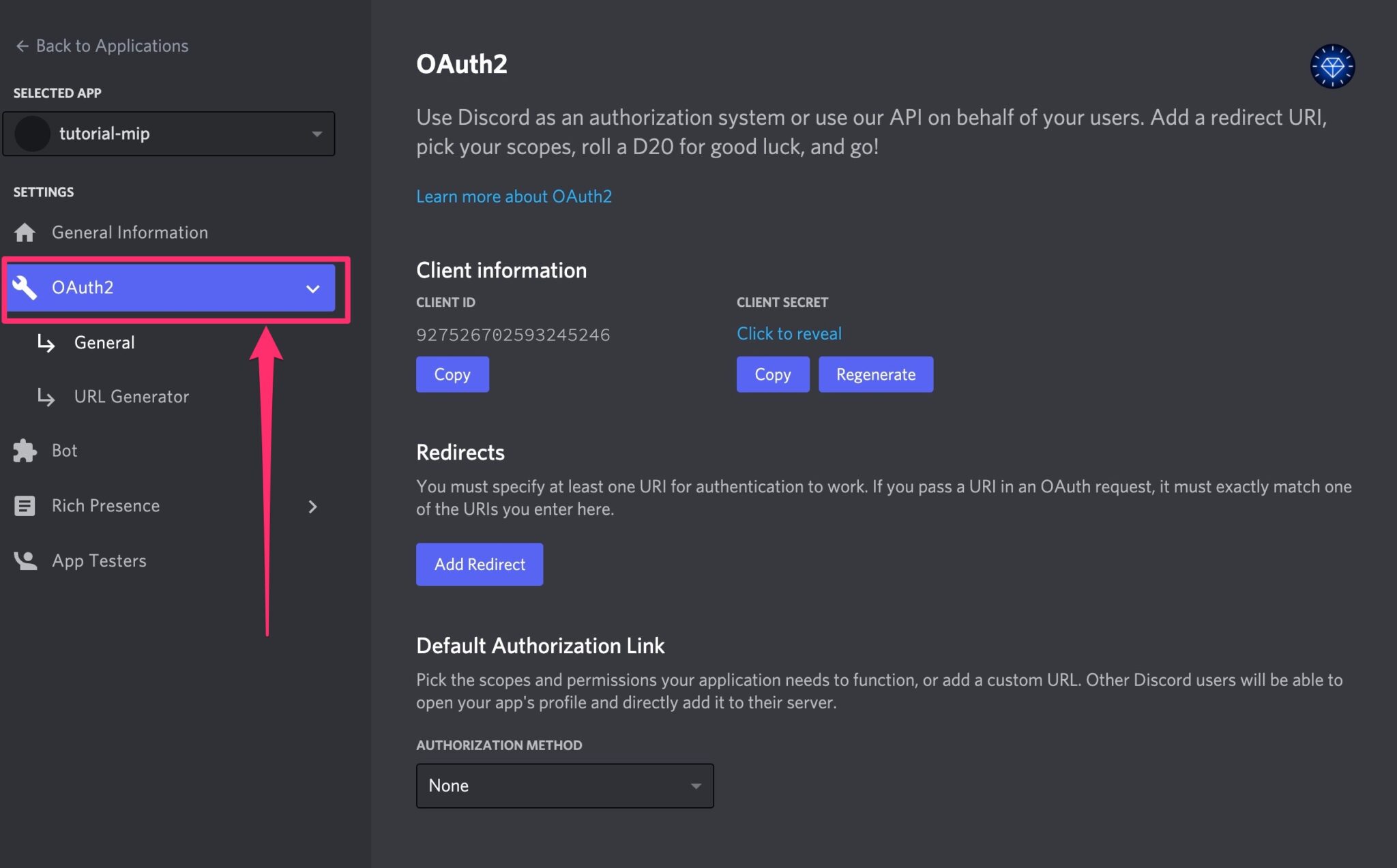Add a new redirect URI
Image resolution: width=1397 pixels, height=868 pixels.
(479, 564)
